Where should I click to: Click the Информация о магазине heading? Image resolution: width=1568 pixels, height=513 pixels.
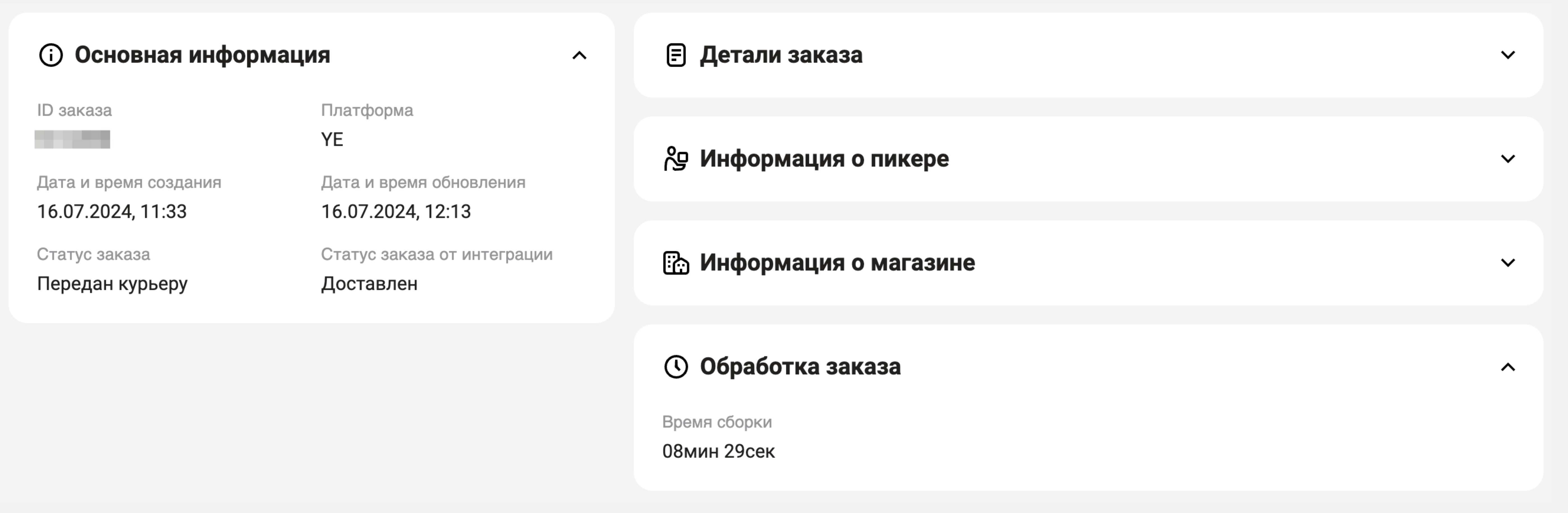pyautogui.click(x=837, y=263)
